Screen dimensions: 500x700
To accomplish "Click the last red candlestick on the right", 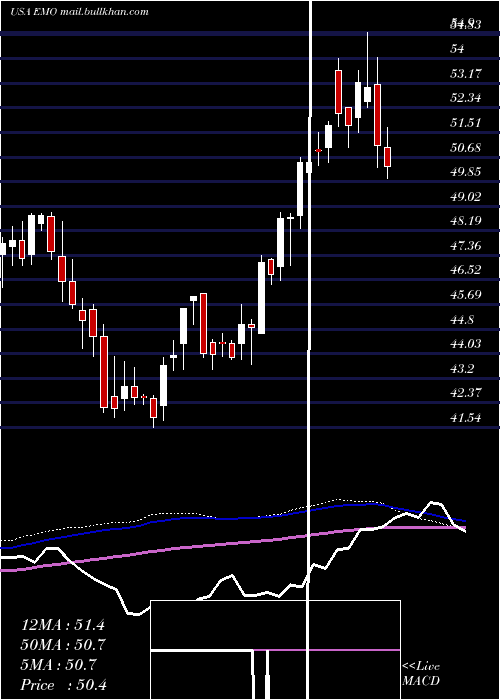I will [388, 157].
